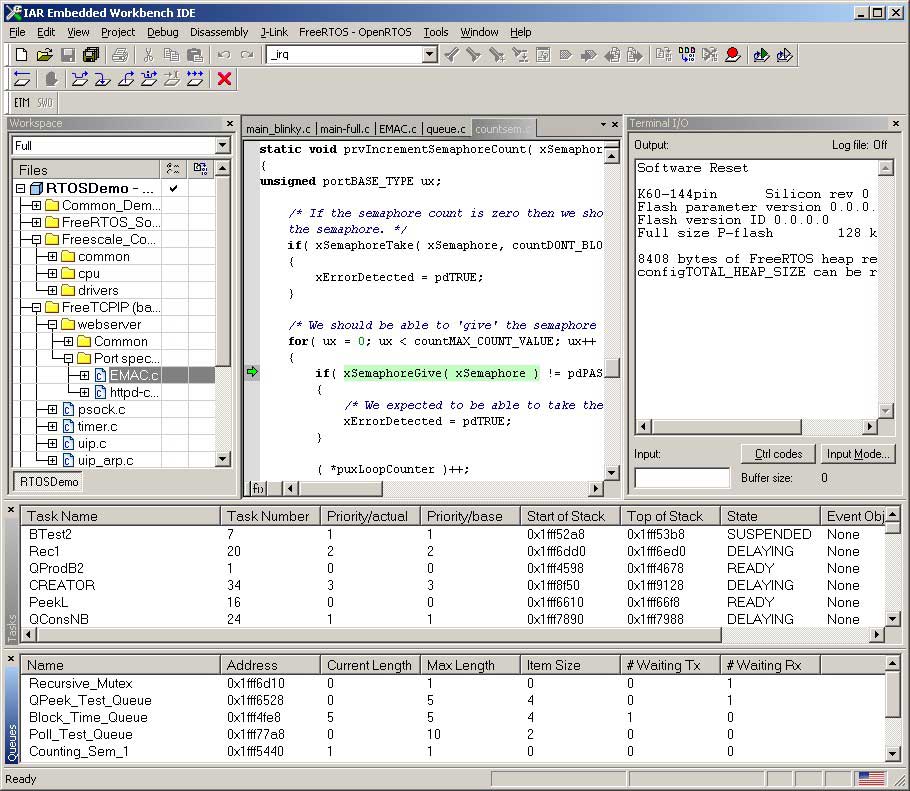910x791 pixels.
Task: Copy selection with the Copy icon
Action: tap(171, 55)
